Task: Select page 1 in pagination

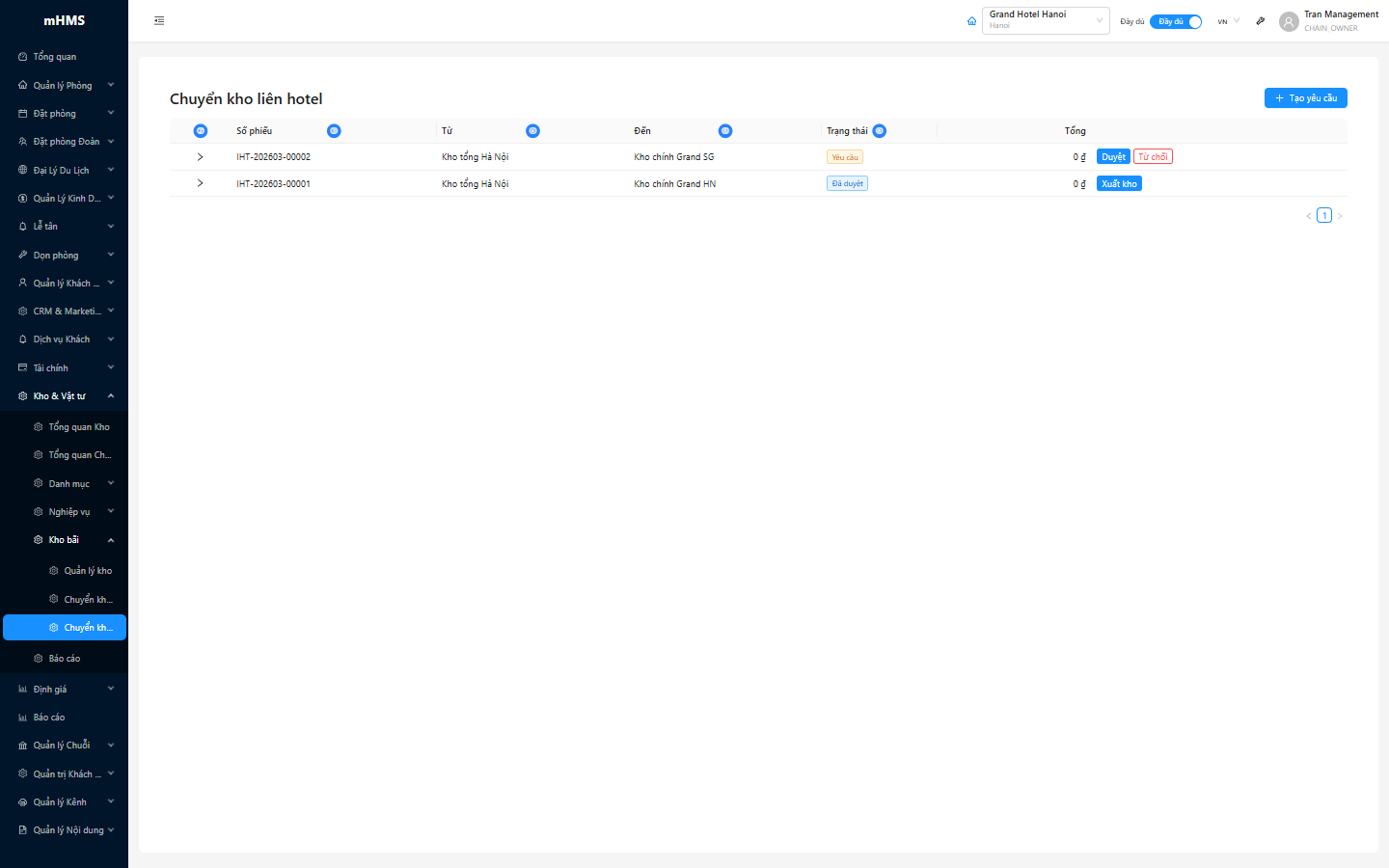Action: (1324, 216)
